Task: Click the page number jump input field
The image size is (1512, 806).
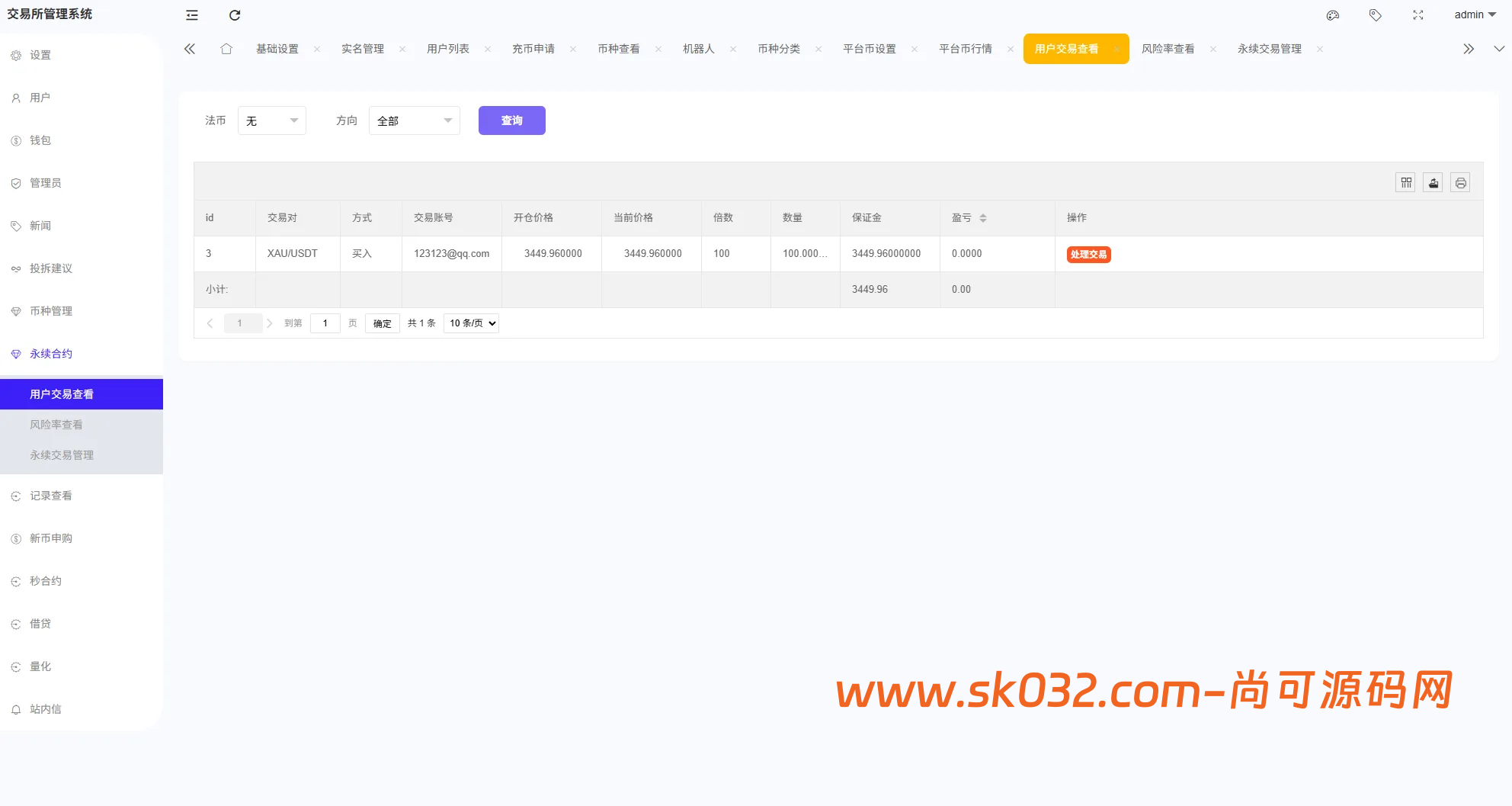Action: 325,323
